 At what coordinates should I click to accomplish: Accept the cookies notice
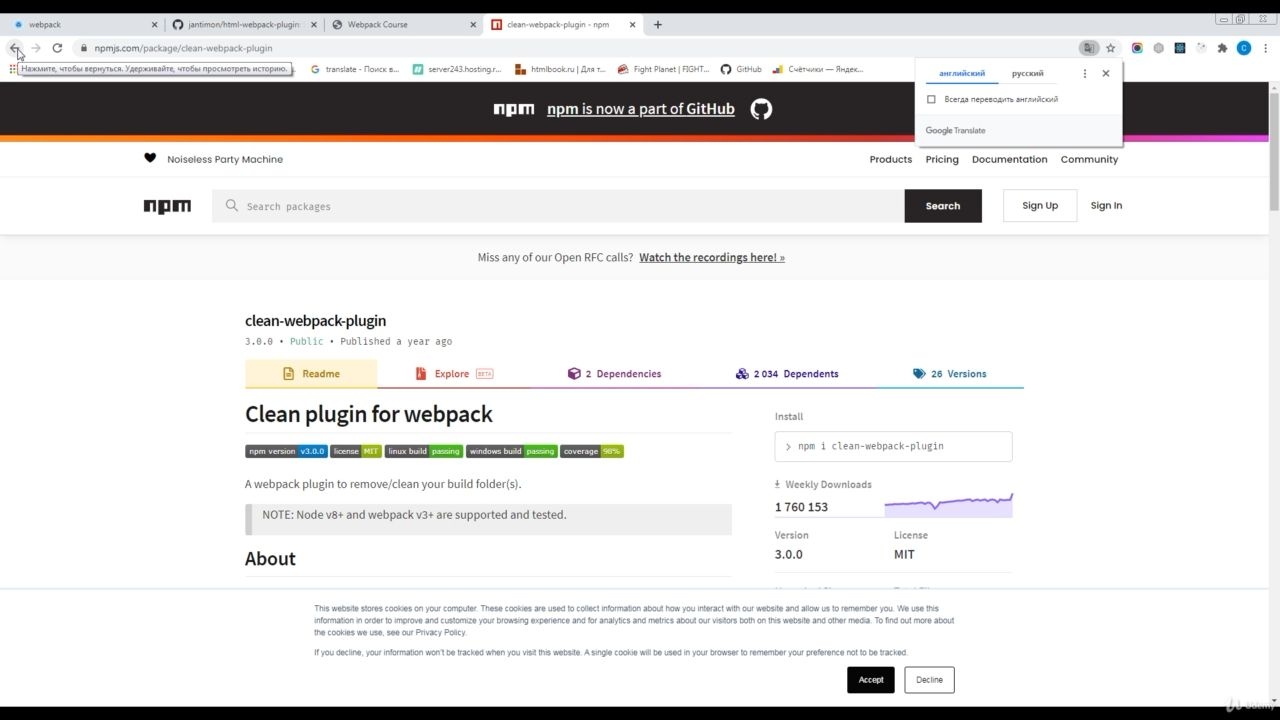[x=871, y=680]
